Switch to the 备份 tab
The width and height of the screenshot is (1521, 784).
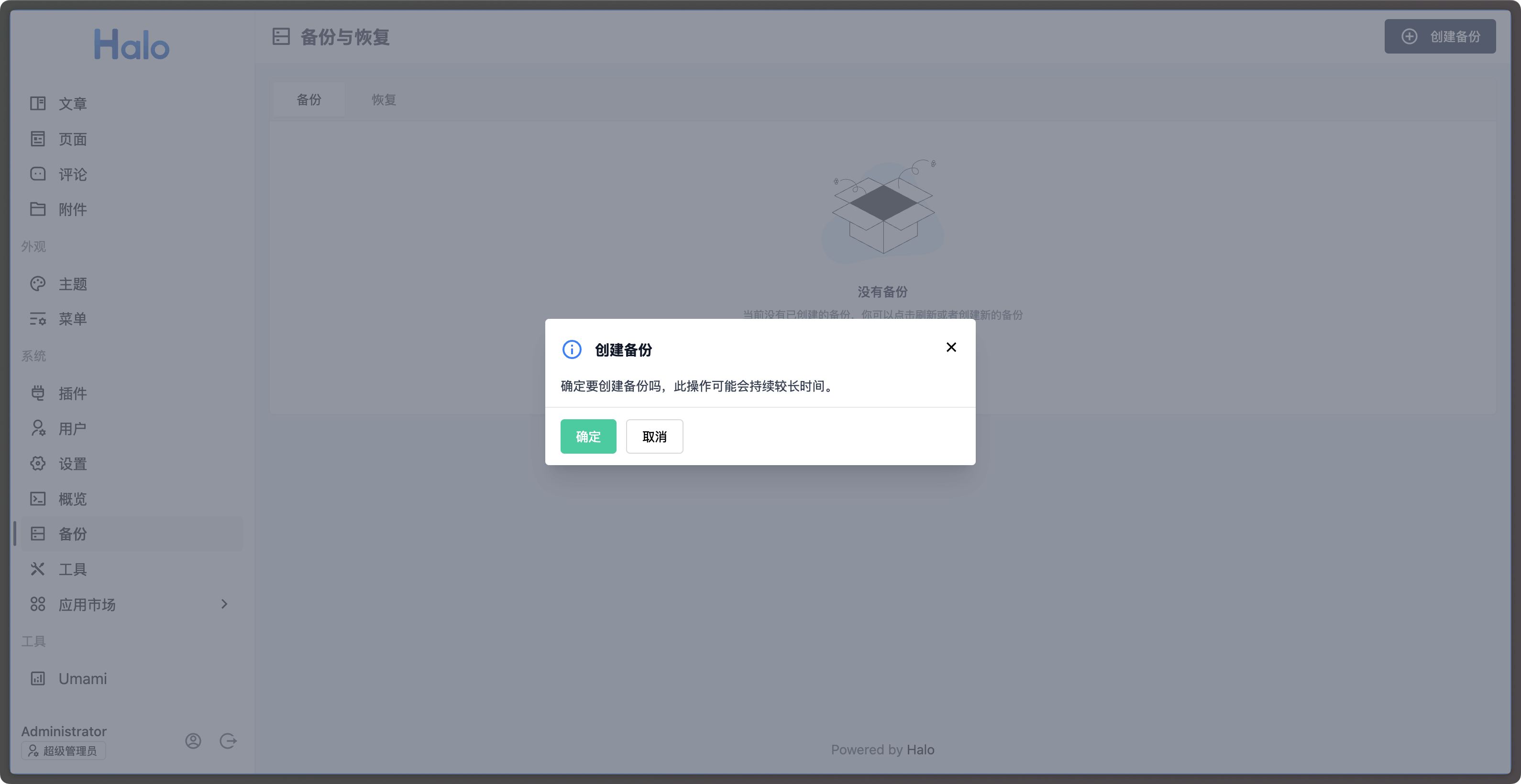309,100
